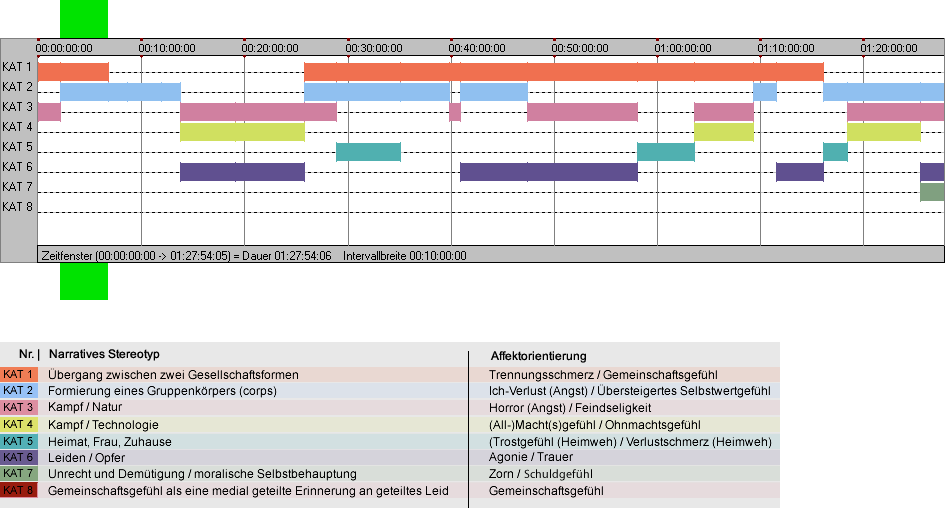Select 'Formierung eines Gruppenkörpers (corps)' text
This screenshot has height=530, width=945.
162,391
